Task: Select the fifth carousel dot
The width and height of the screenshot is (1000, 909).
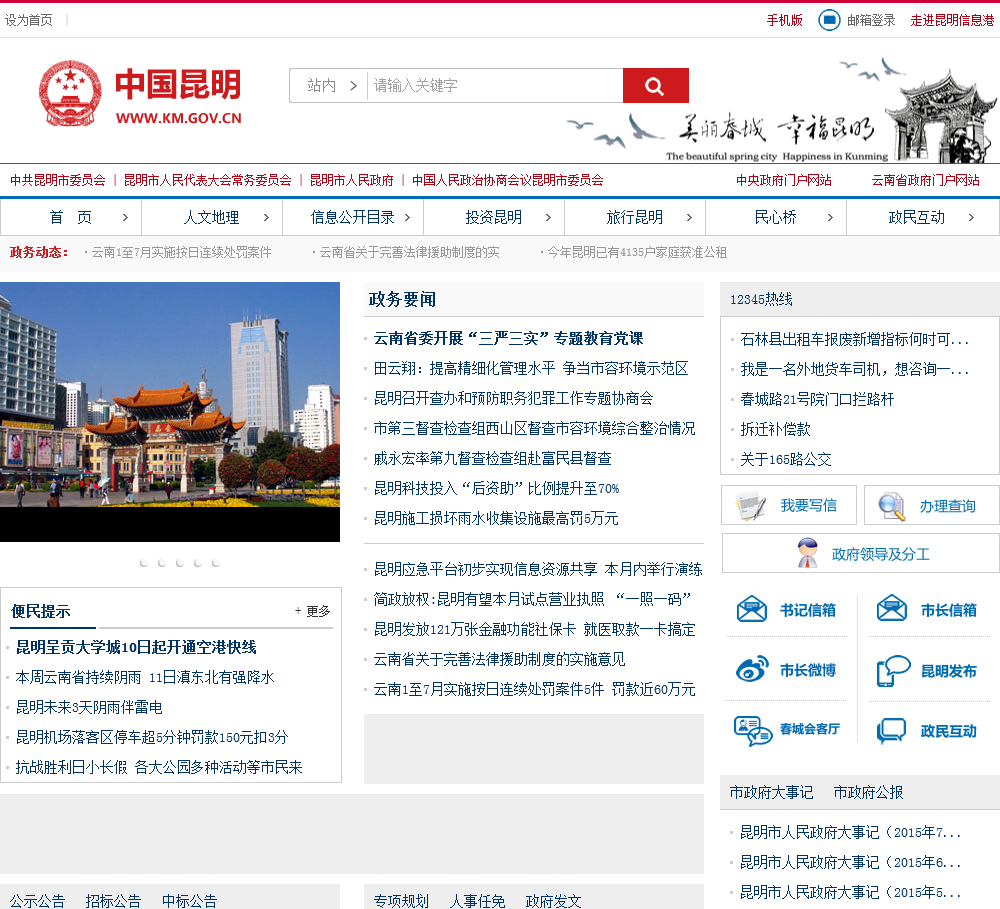Action: pyautogui.click(x=216, y=563)
